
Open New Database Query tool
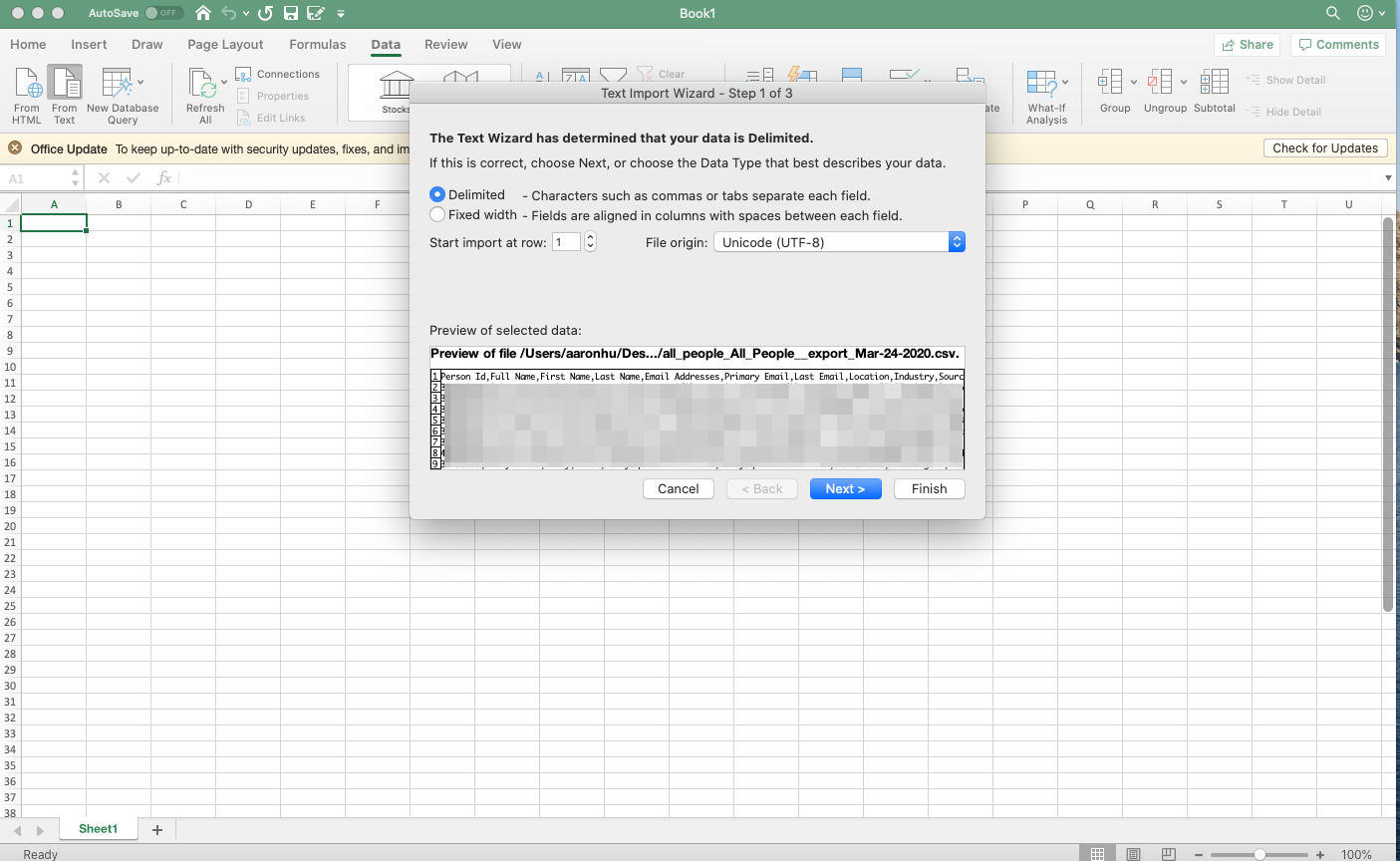(x=119, y=84)
